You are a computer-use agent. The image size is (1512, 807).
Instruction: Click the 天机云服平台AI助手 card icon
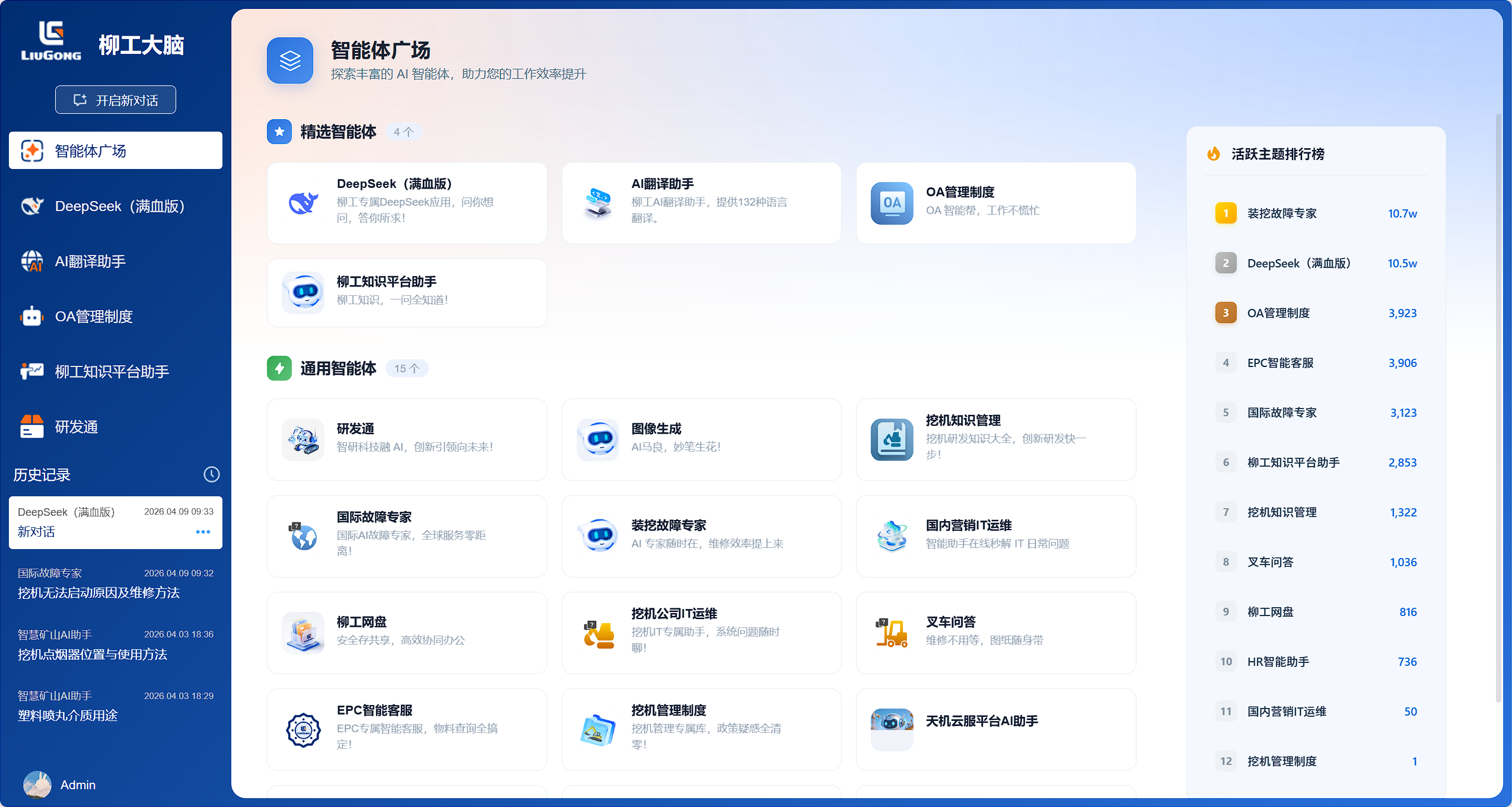coord(892,729)
